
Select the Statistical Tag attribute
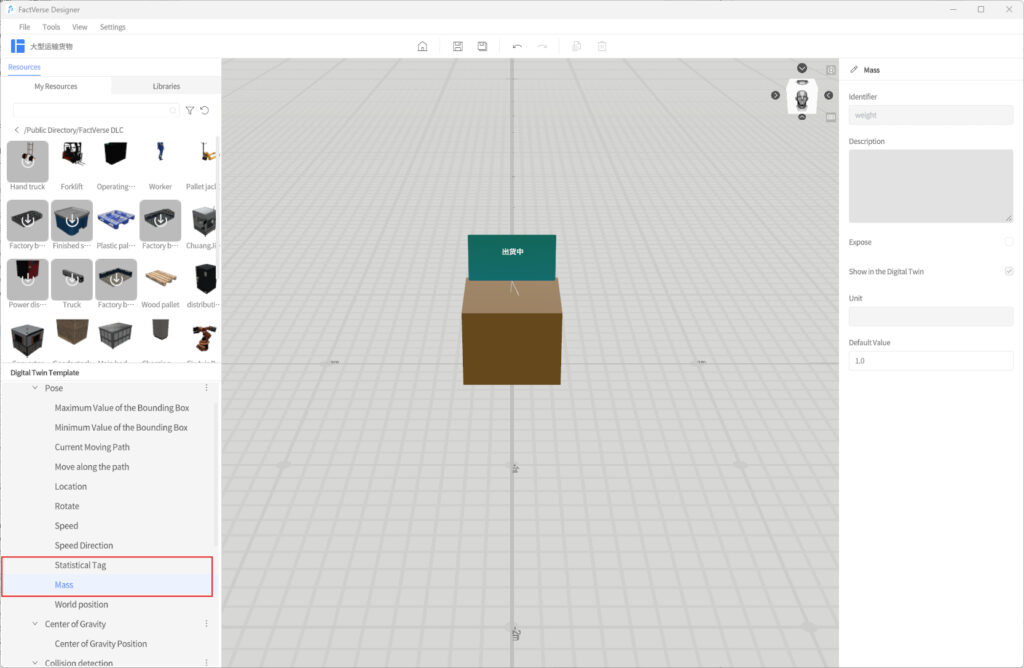point(80,565)
